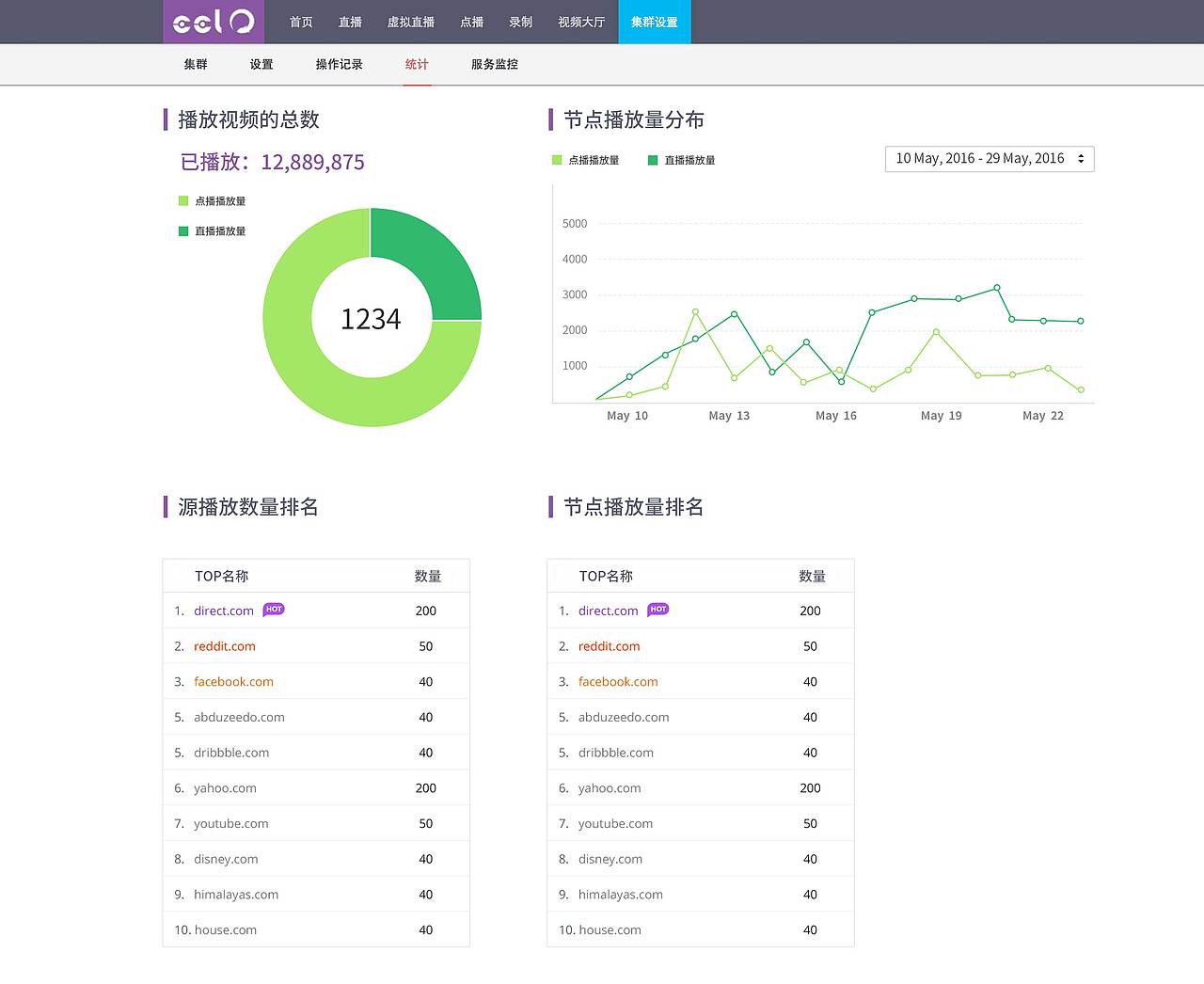Click the donut chart center showing 1234
The image size is (1204, 984).
(371, 318)
